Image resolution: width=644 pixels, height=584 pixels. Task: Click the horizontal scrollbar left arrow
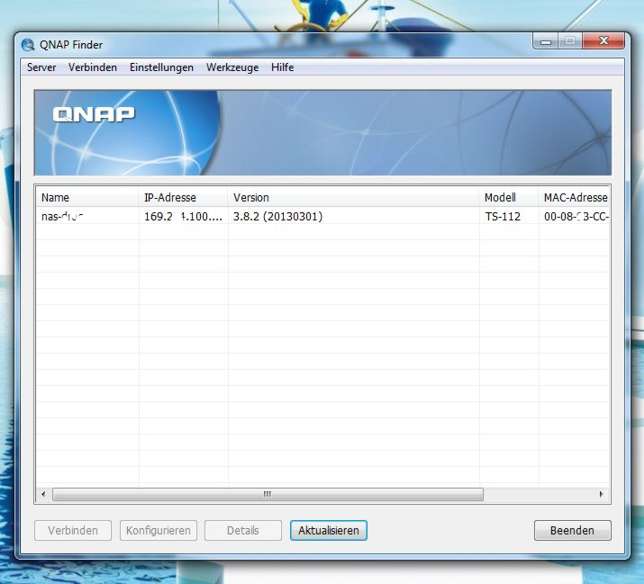(44, 494)
